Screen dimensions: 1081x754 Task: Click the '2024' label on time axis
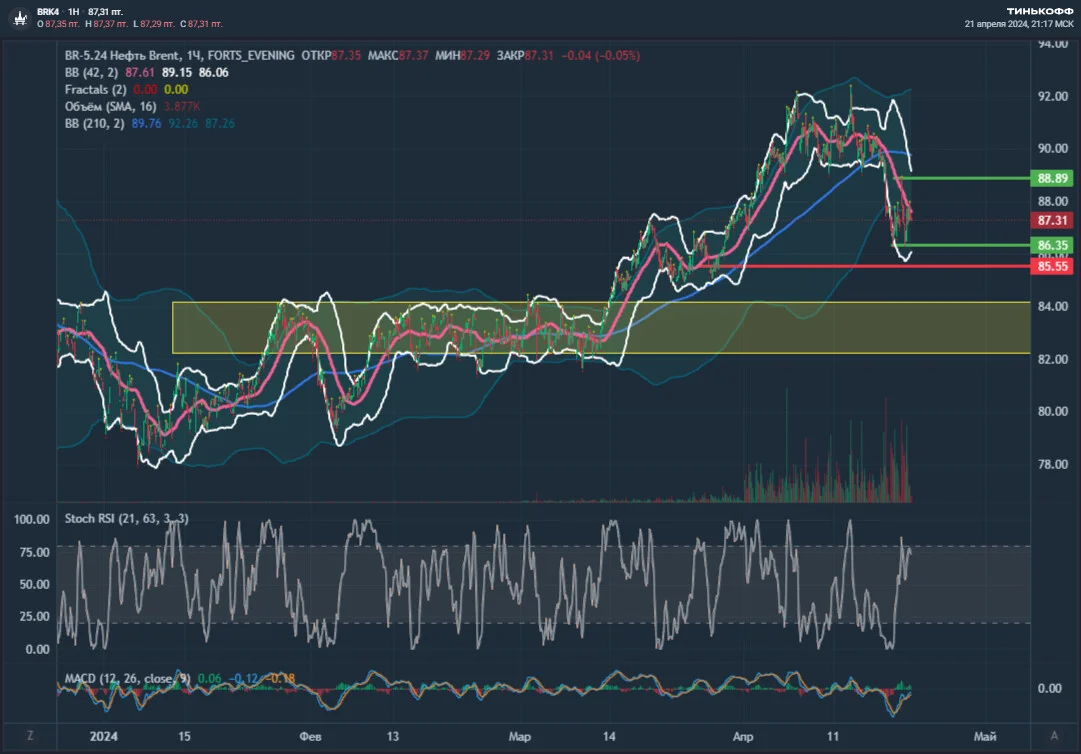tap(103, 736)
